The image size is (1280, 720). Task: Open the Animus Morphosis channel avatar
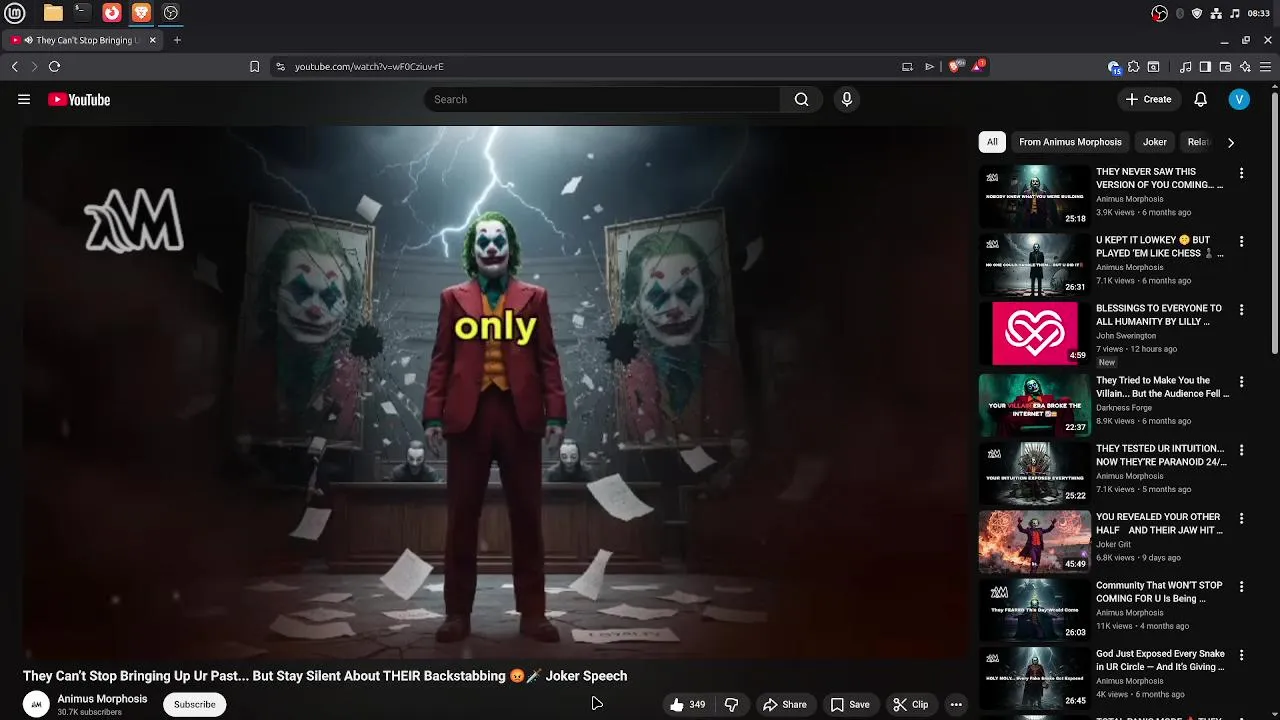[x=36, y=704]
